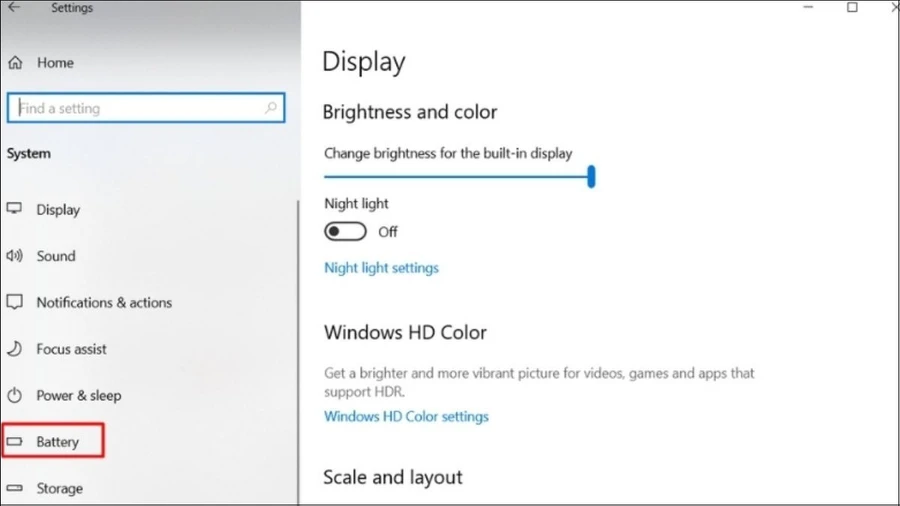This screenshot has width=900, height=506.
Task: Click inside the Find a setting search box
Action: [x=146, y=108]
